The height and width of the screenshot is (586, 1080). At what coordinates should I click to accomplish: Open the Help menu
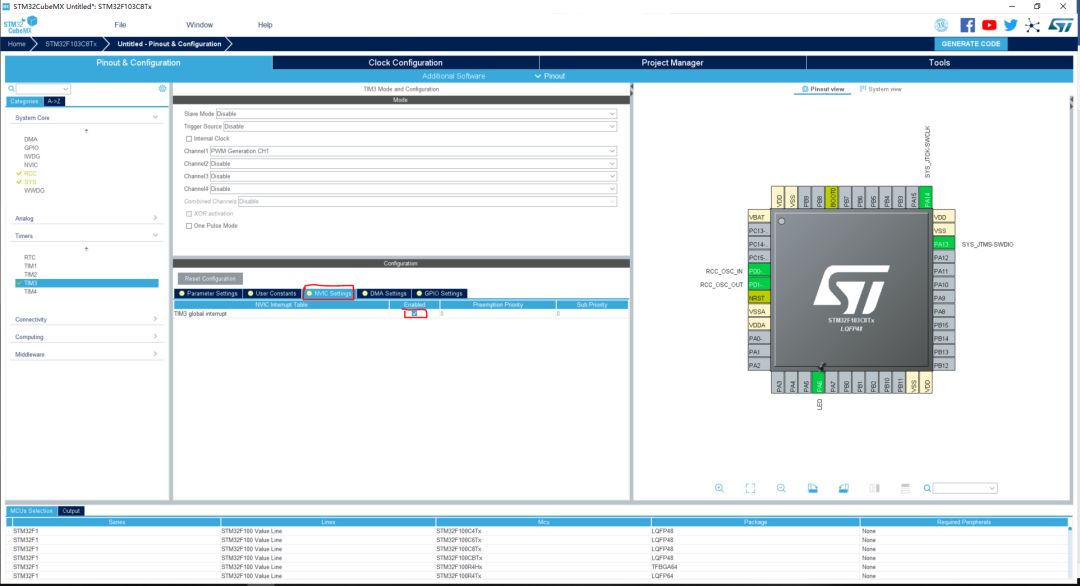(265, 25)
